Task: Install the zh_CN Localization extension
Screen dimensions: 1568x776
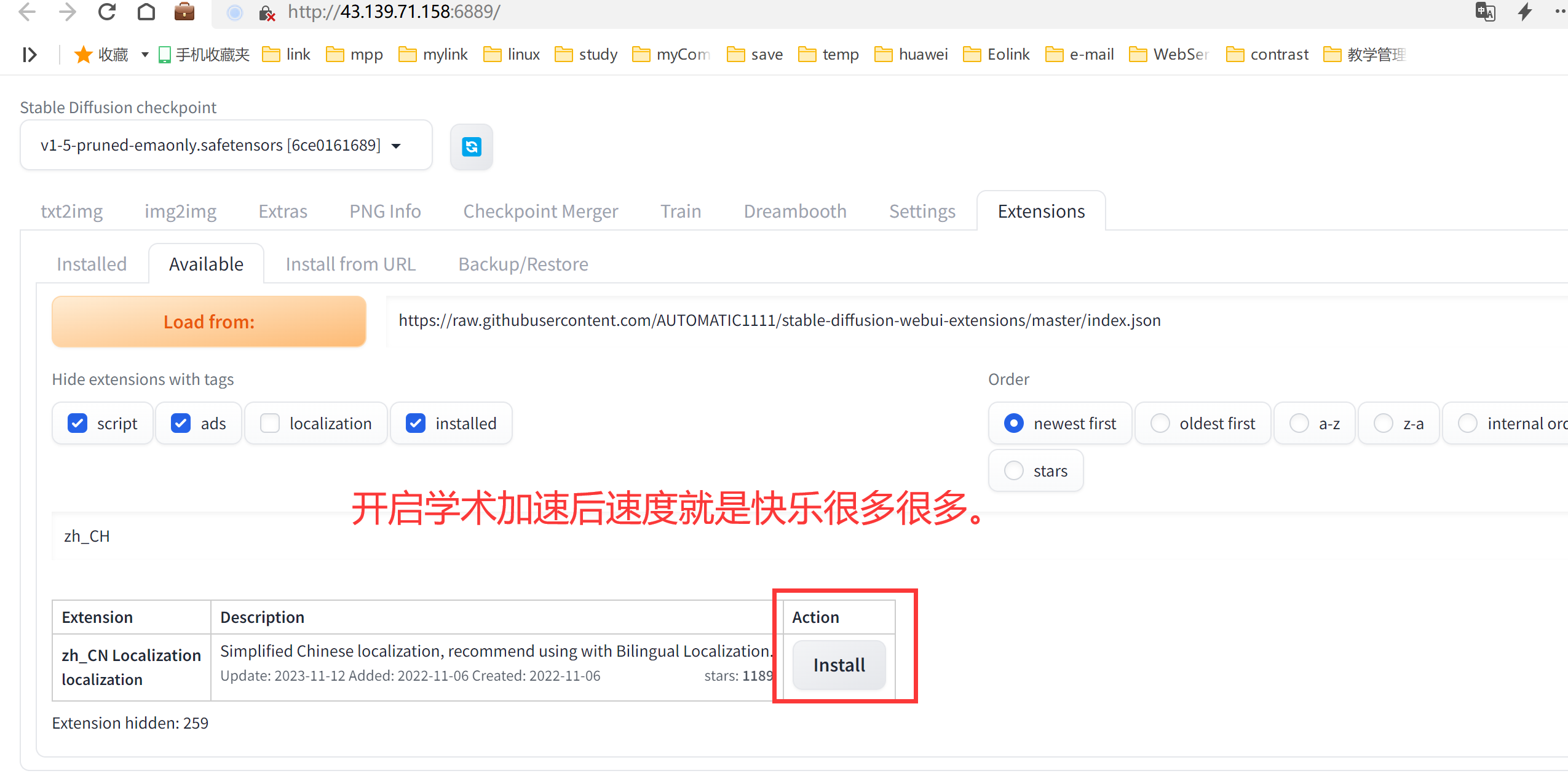Action: pyautogui.click(x=839, y=665)
